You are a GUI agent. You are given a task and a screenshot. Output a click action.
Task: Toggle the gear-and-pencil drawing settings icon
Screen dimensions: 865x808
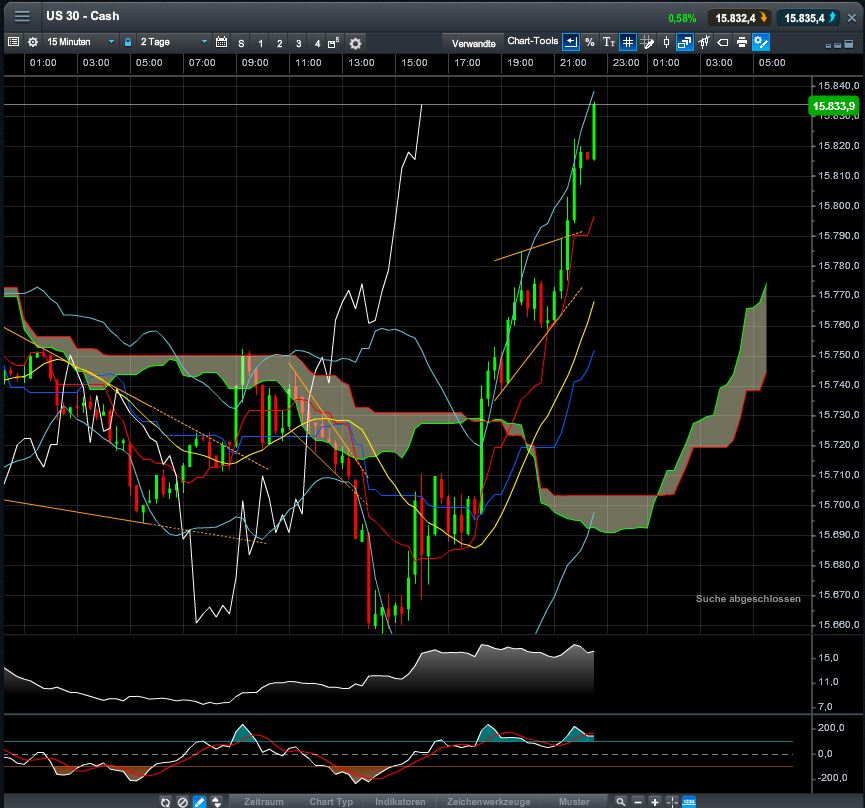(x=761, y=42)
